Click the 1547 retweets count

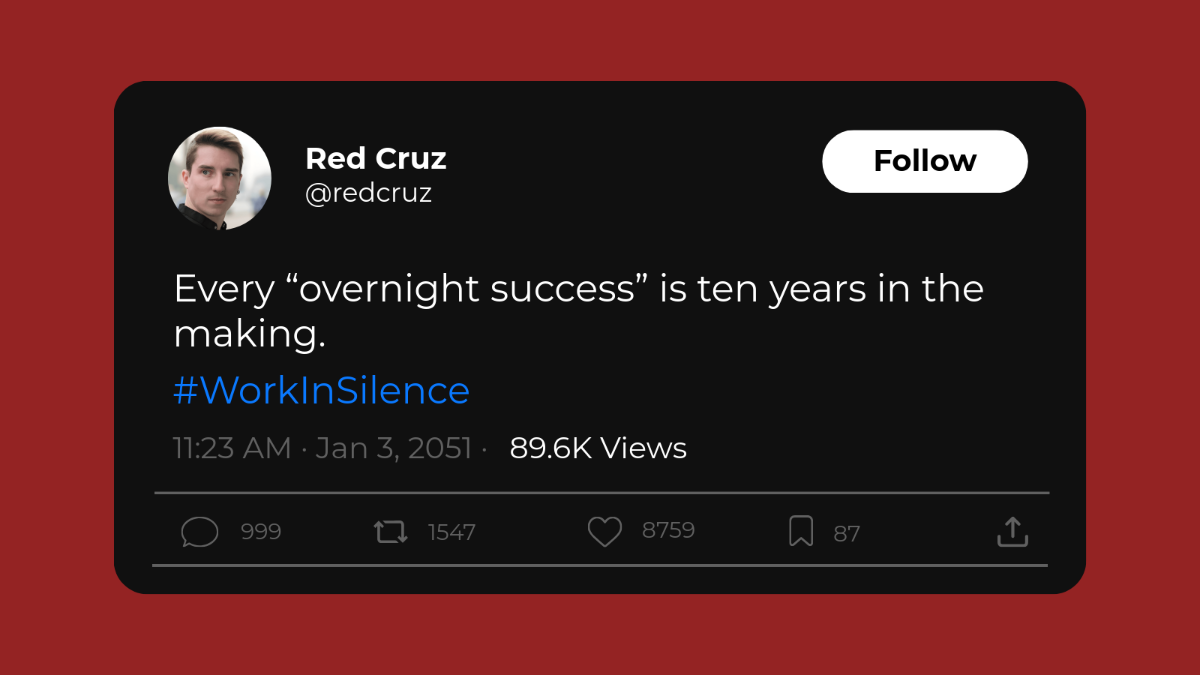coord(452,532)
